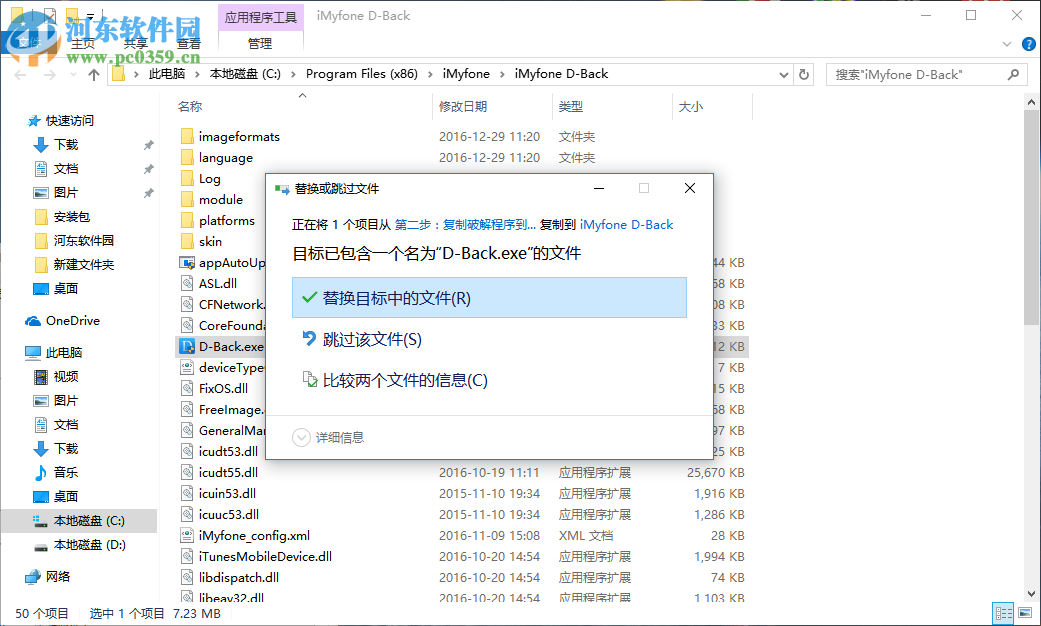
Task: Switch to the 查看 ribbon tab
Action: [189, 43]
